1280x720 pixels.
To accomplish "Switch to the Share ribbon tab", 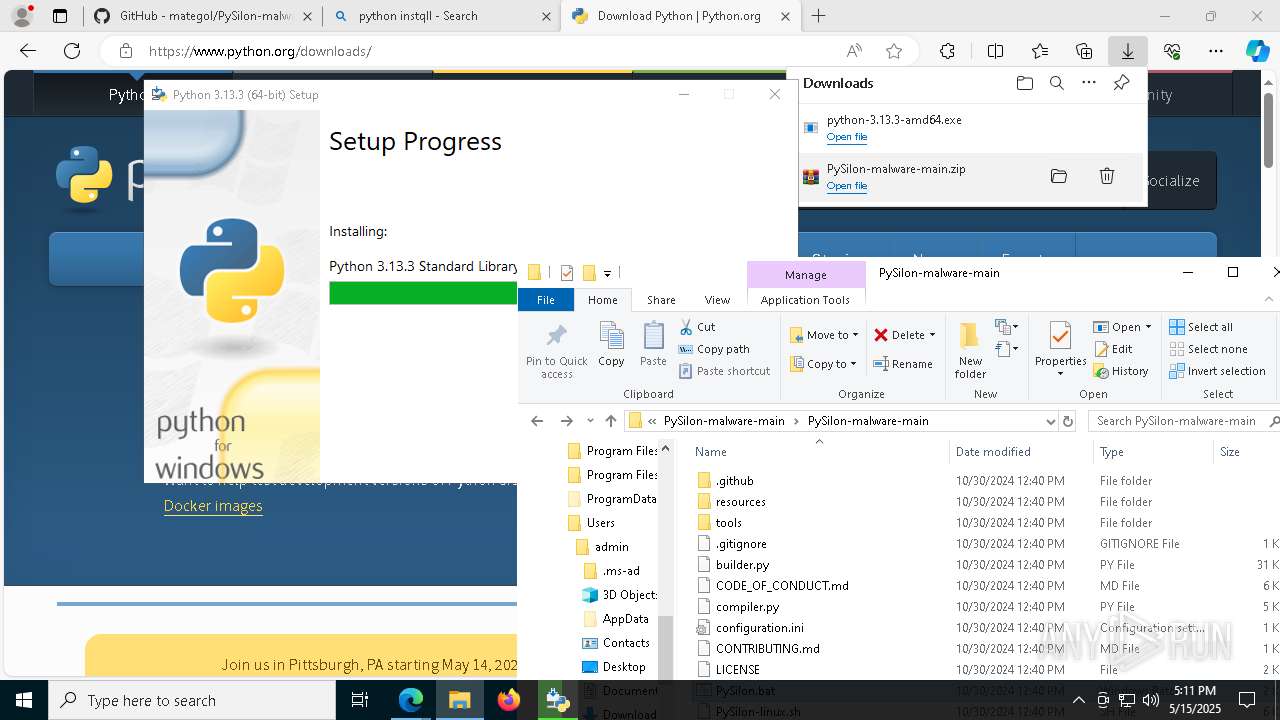I will [x=661, y=300].
